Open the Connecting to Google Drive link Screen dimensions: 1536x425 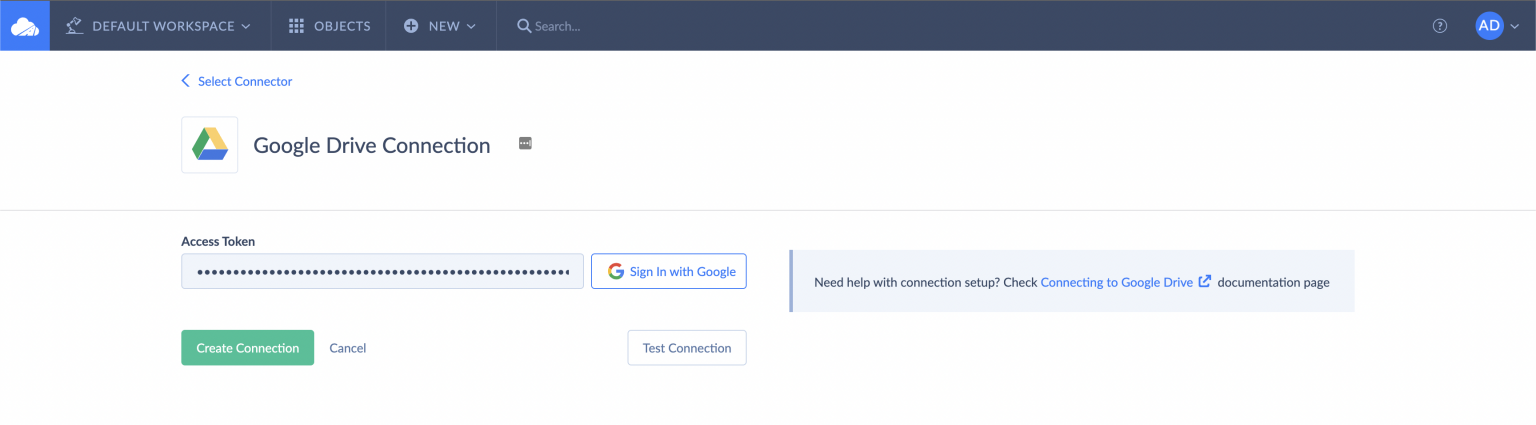[1116, 282]
